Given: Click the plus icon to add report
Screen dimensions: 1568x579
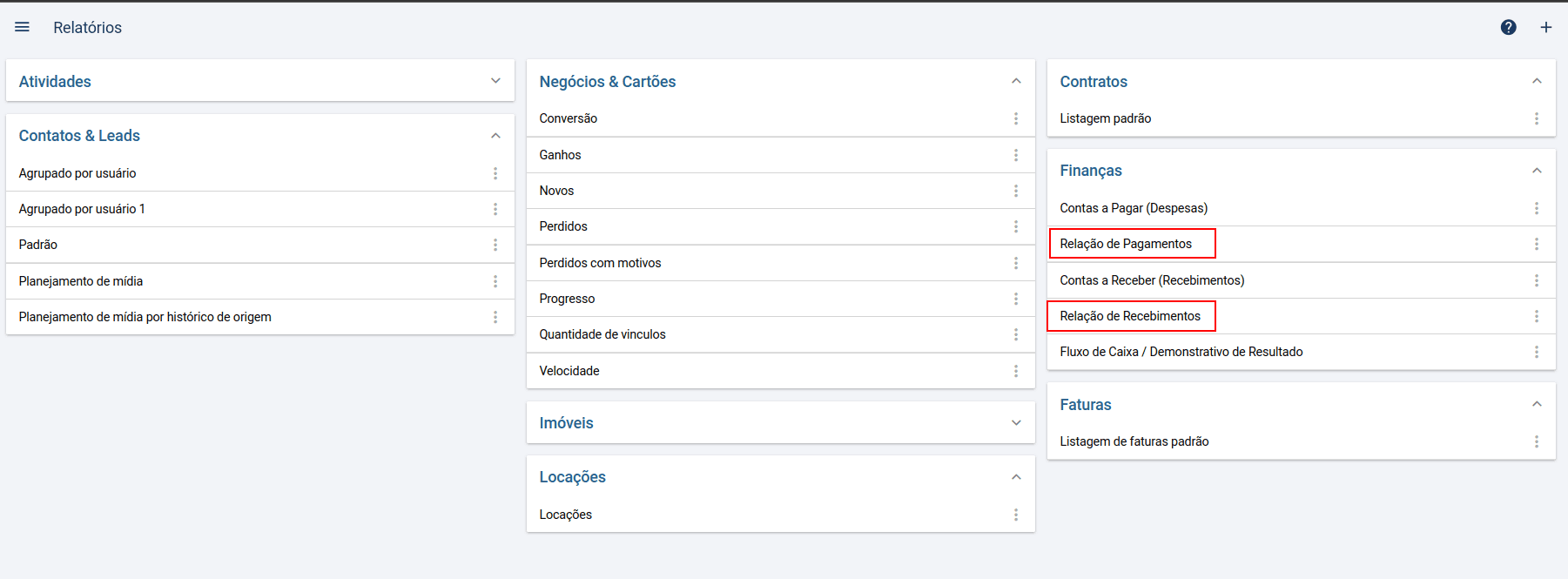Looking at the screenshot, I should pyautogui.click(x=1546, y=27).
